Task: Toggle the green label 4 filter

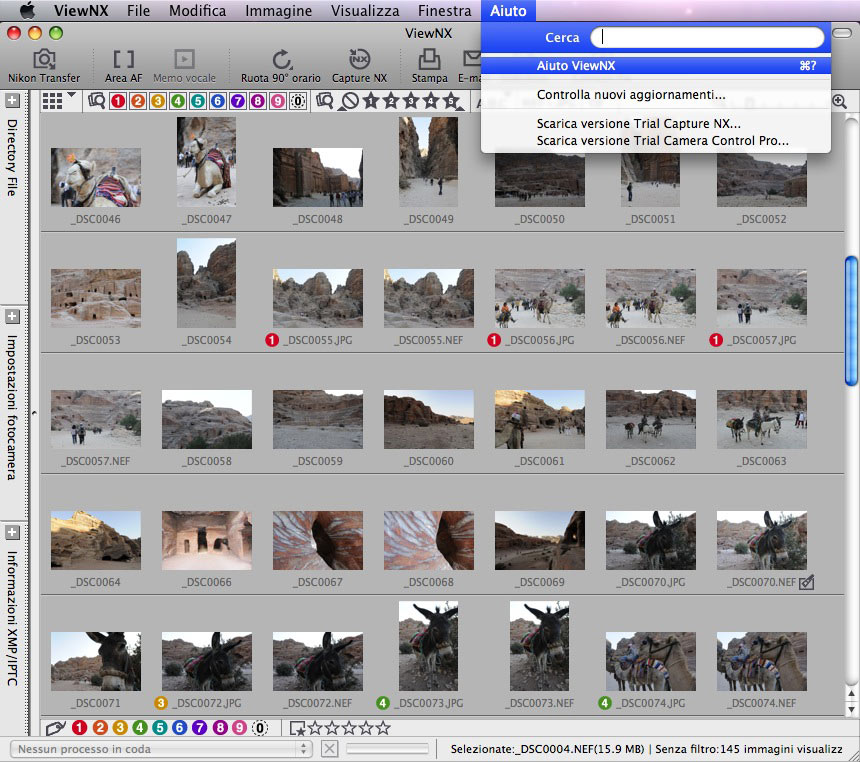Action: pos(178,101)
